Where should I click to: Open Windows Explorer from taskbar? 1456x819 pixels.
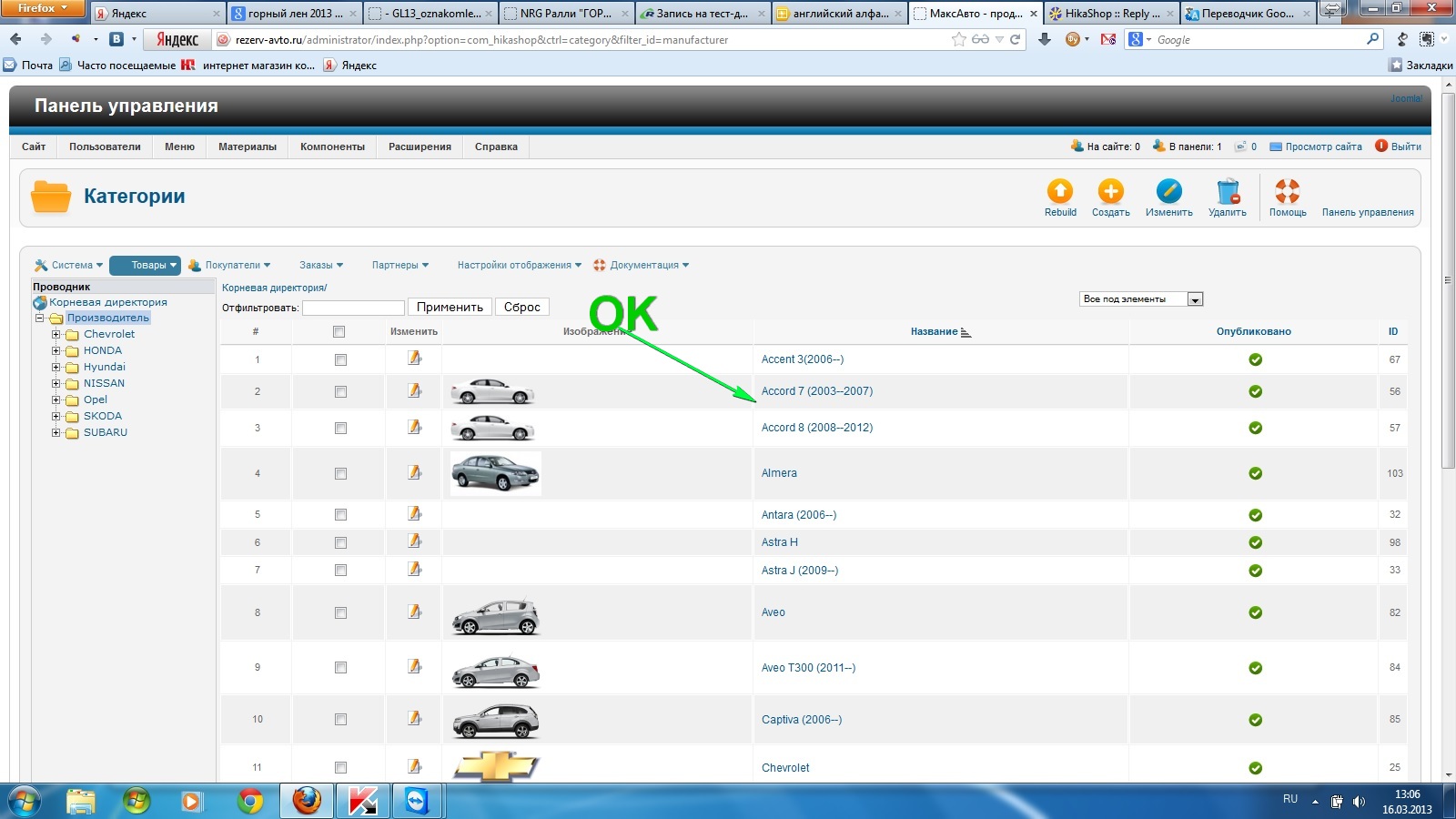(x=81, y=801)
